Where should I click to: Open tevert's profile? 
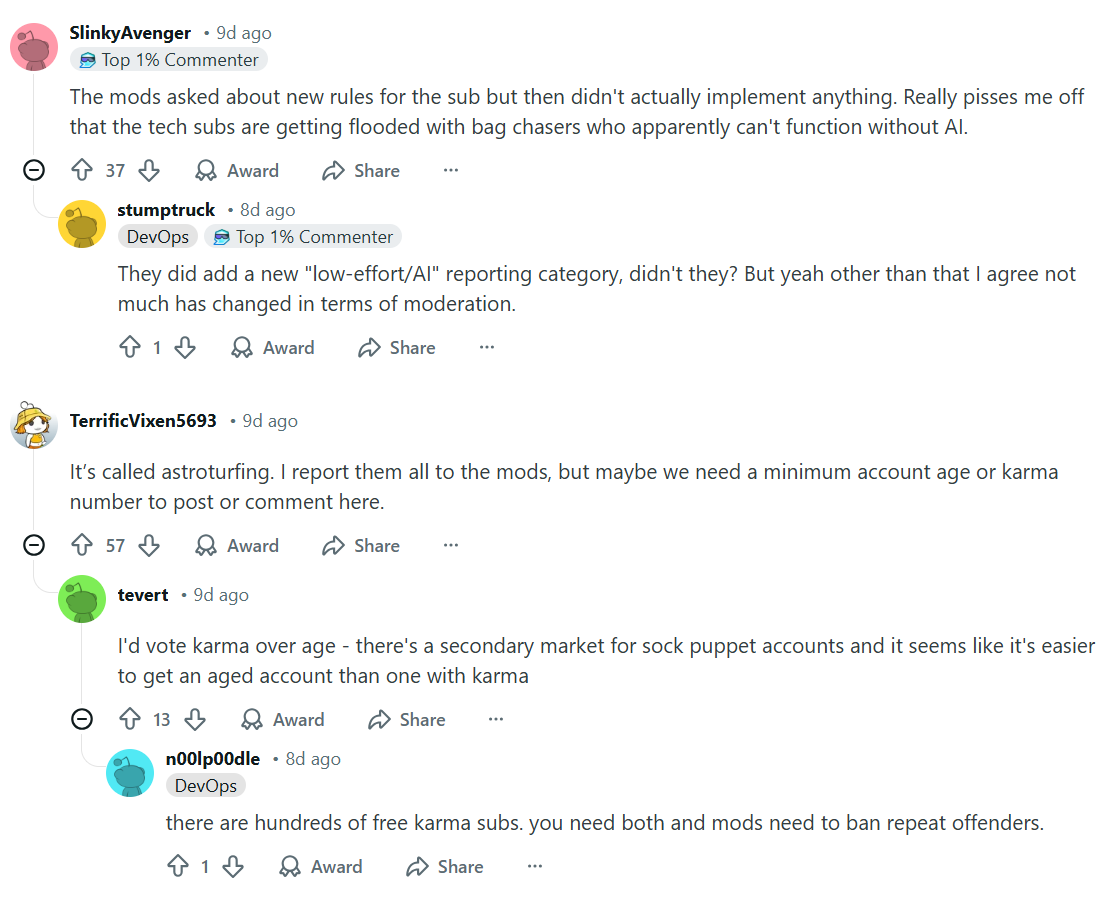tap(143, 594)
